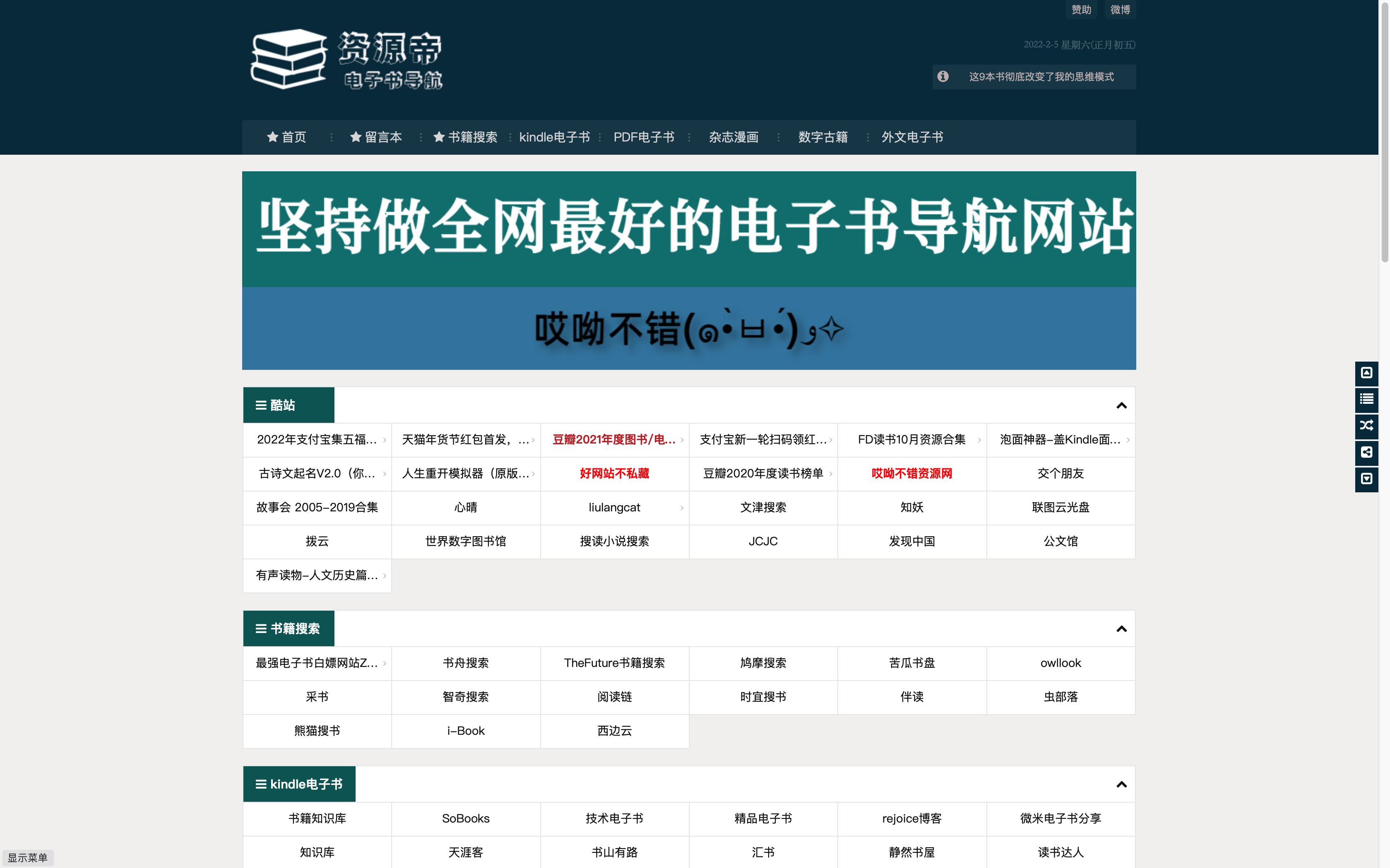Image resolution: width=1390 pixels, height=868 pixels.
Task: Open SoBooks link
Action: tap(465, 819)
